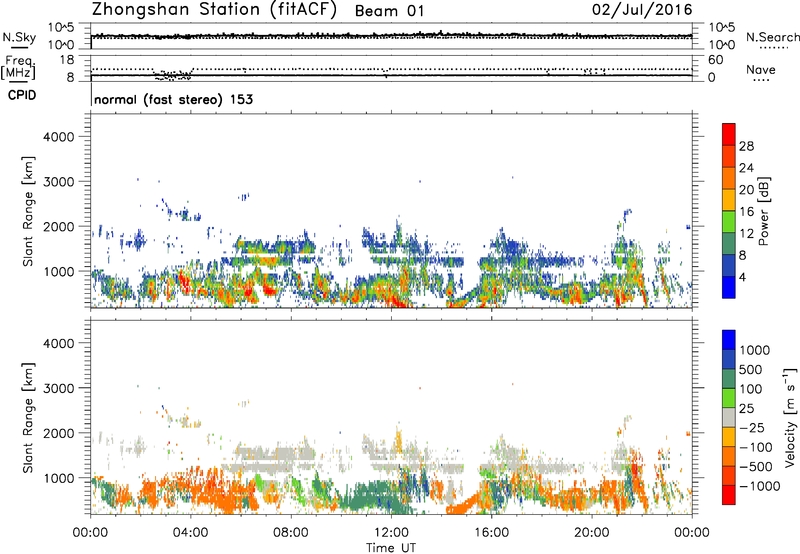Select the 'N.Sky' legend label
Viewport: 800px width, 554px height.
tap(19, 37)
